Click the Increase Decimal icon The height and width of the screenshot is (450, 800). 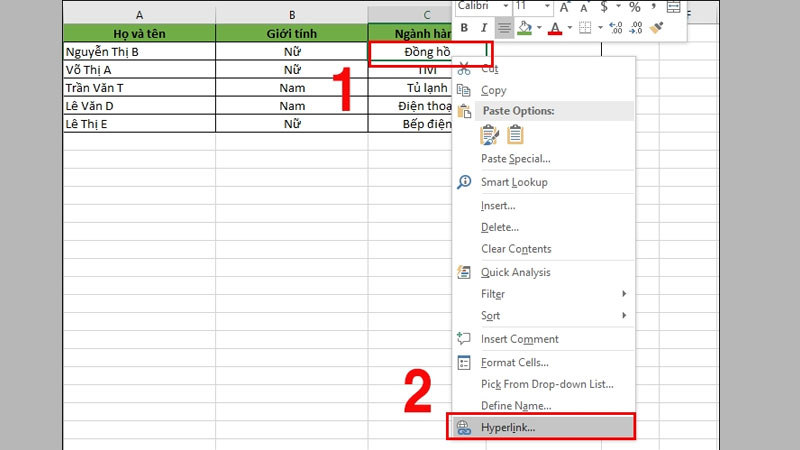(x=615, y=28)
